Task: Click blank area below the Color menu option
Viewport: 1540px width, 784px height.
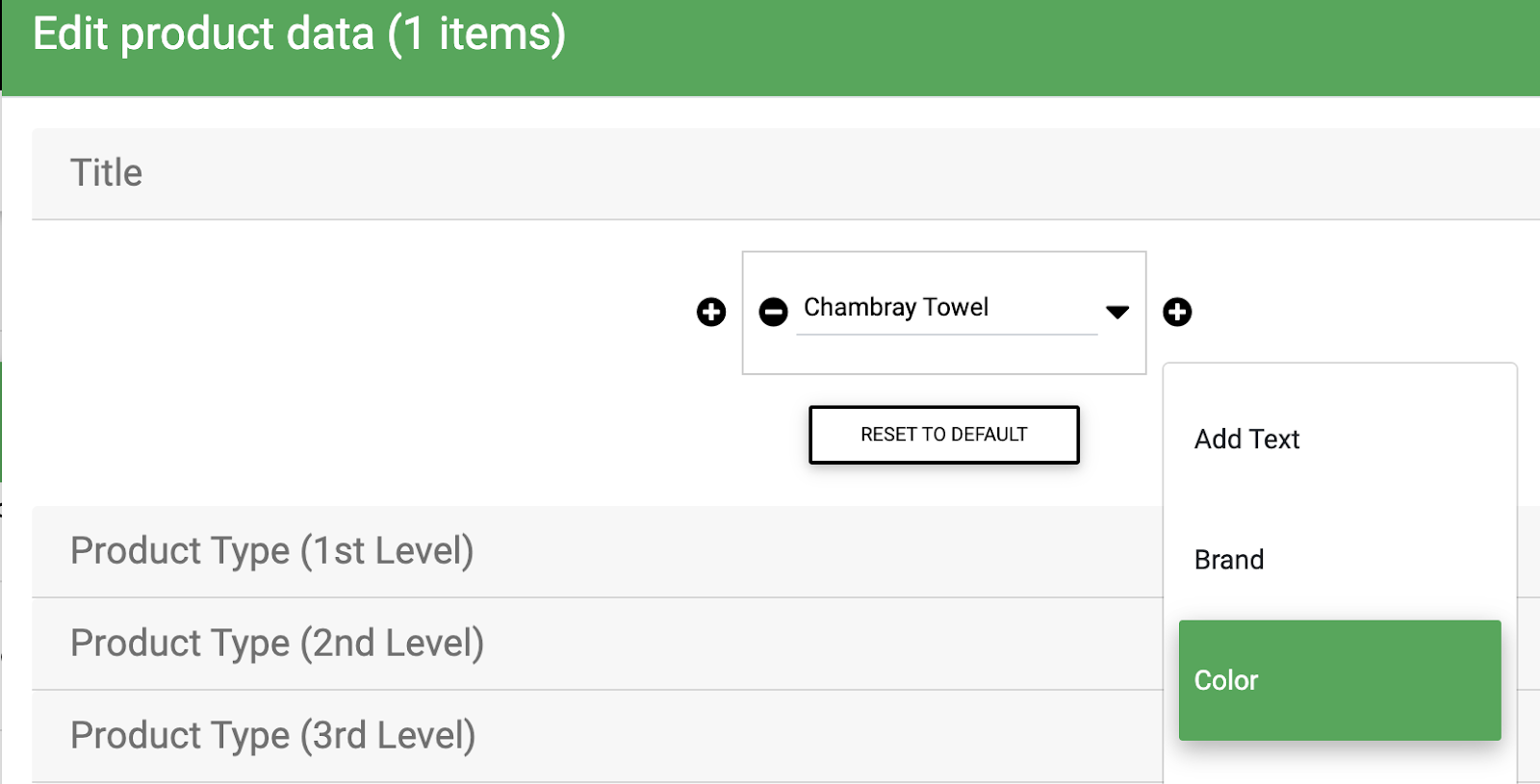Action: 1340,763
